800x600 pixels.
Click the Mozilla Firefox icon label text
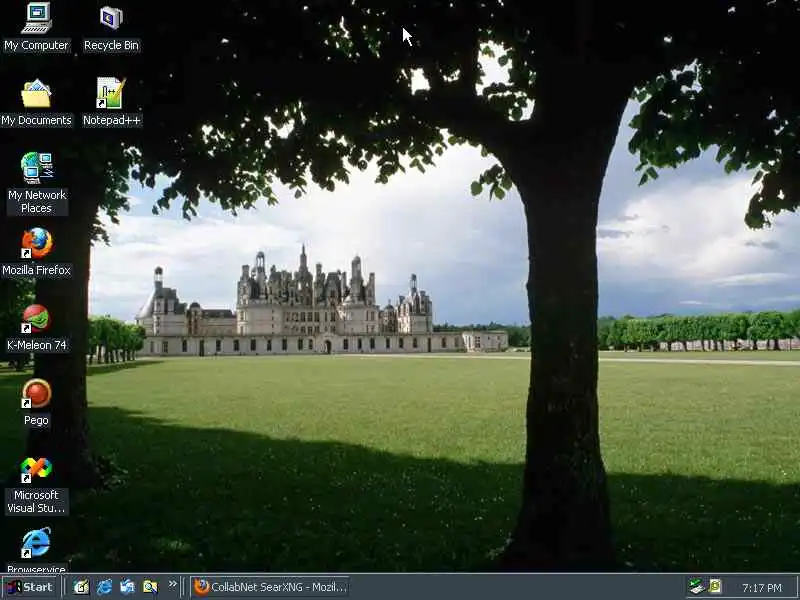pyautogui.click(x=36, y=270)
